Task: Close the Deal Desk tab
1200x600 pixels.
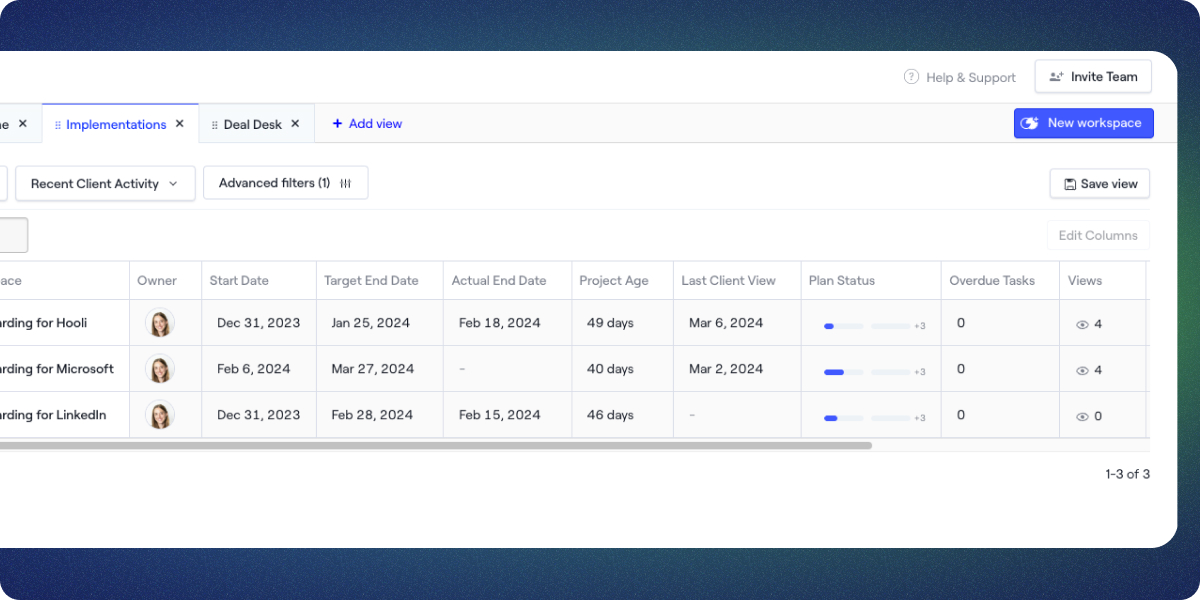Action: [295, 124]
